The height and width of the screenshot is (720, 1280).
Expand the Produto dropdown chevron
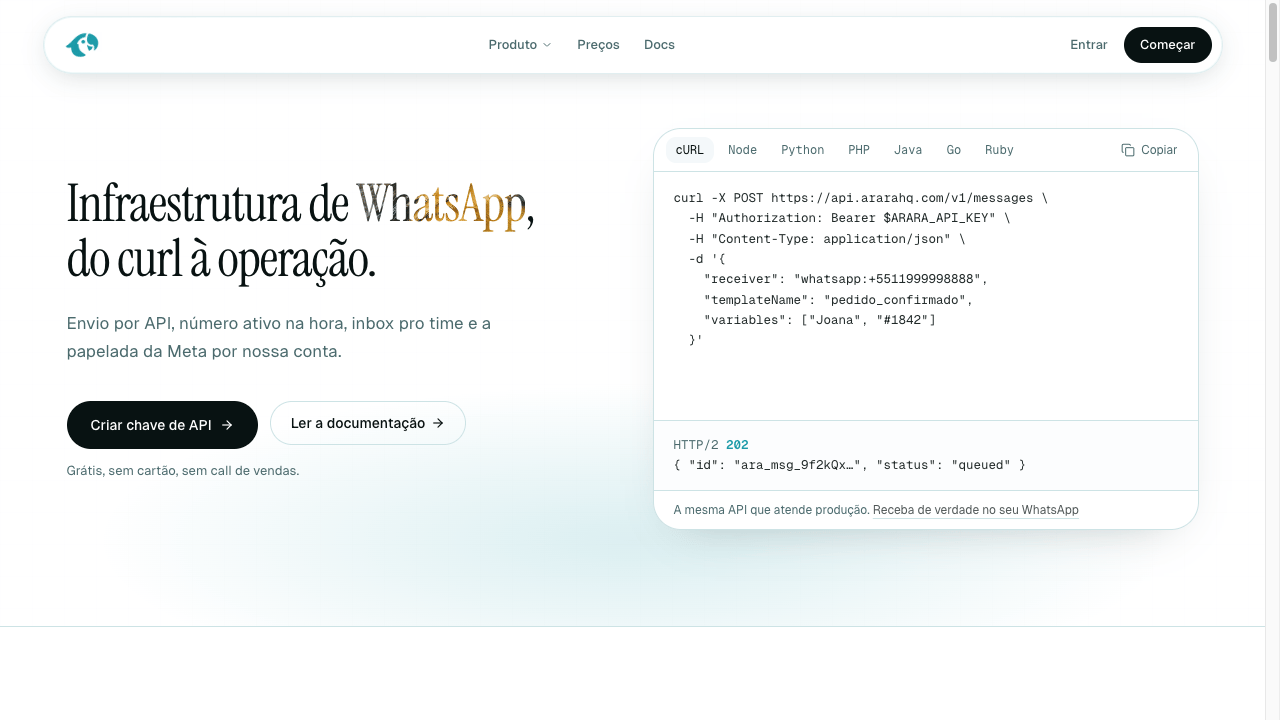click(547, 45)
